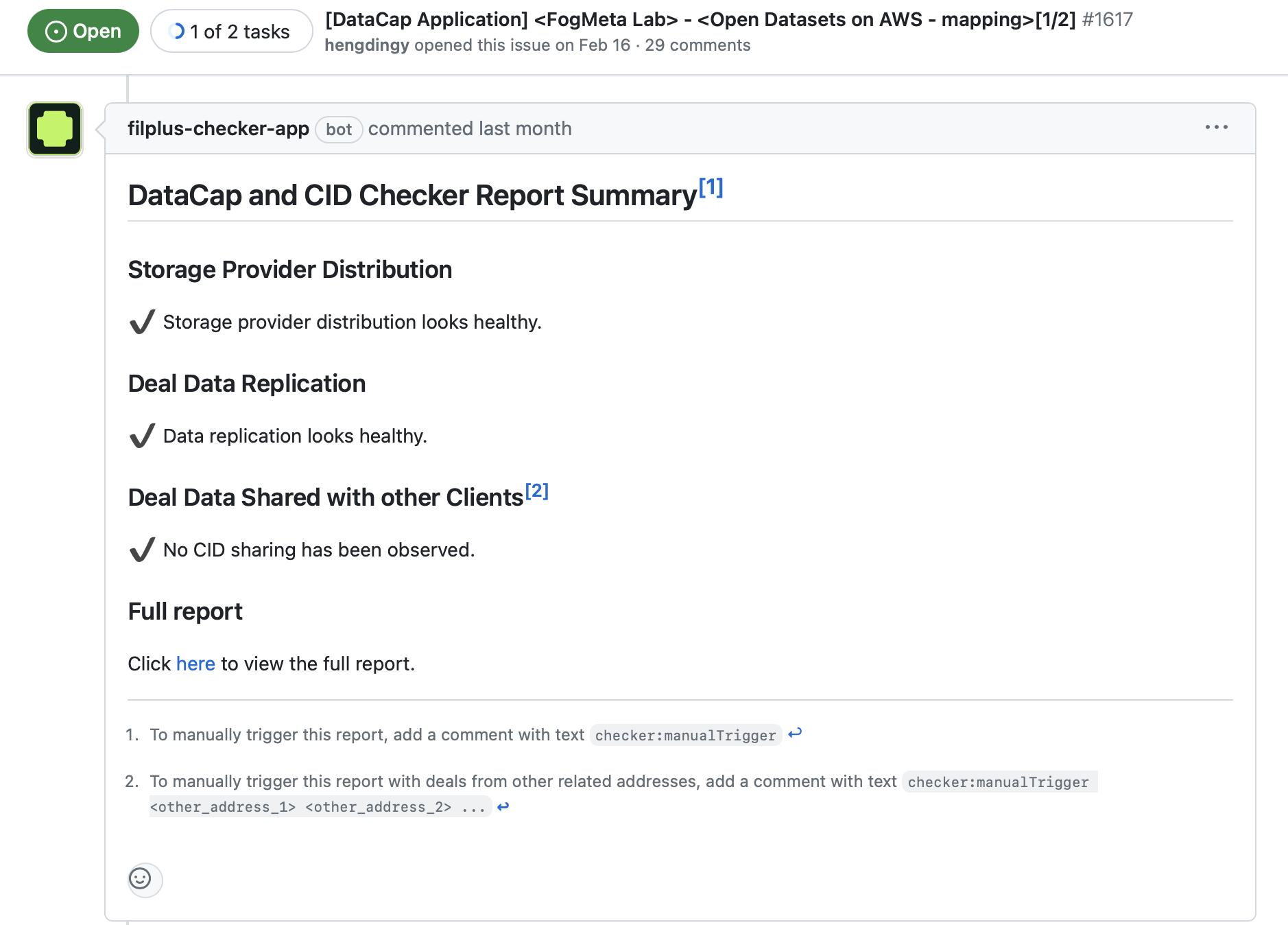This screenshot has height=925, width=1288.
Task: Open the full report via here link
Action: tap(195, 664)
